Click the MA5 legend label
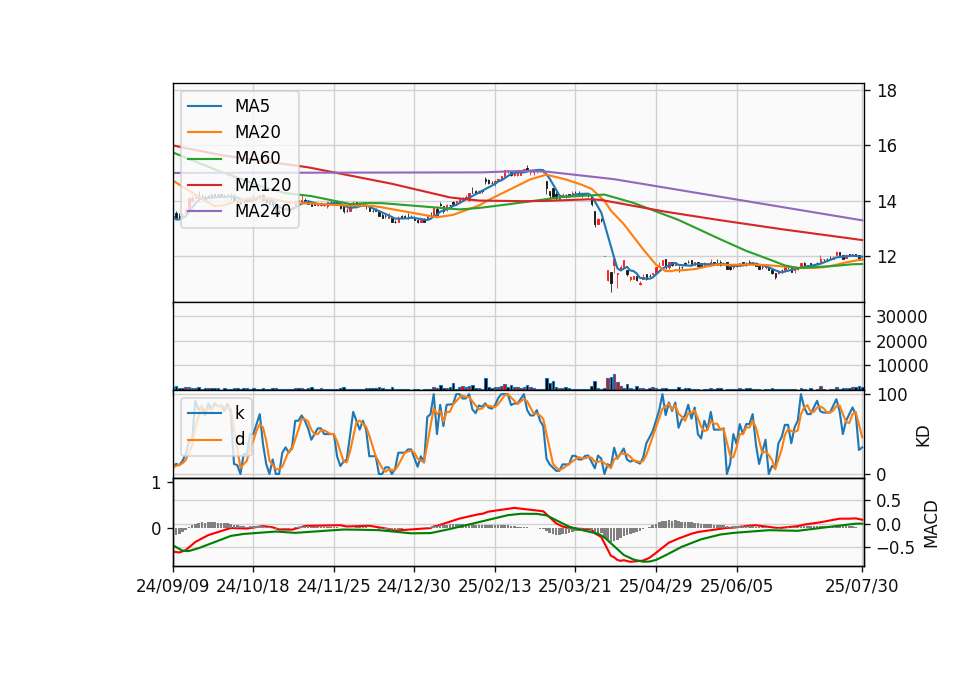The height and width of the screenshot is (690, 960). coord(252,106)
